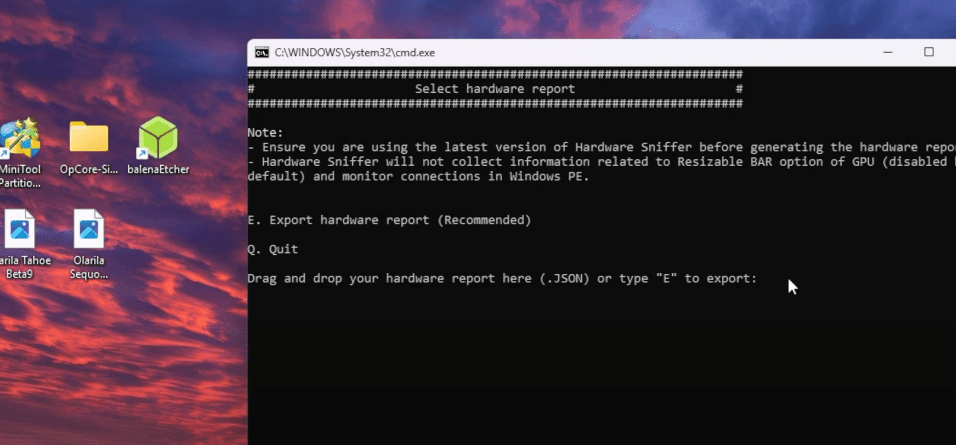Click the balenaEtcher green cube icon

click(158, 138)
